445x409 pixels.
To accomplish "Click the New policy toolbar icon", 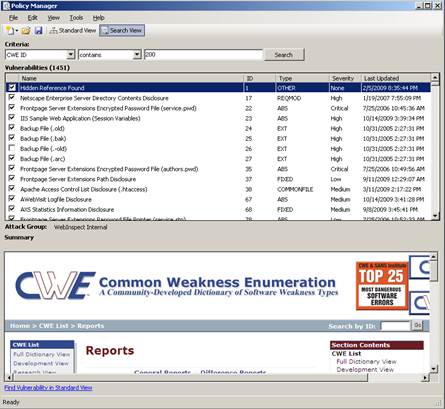I will click(x=10, y=30).
